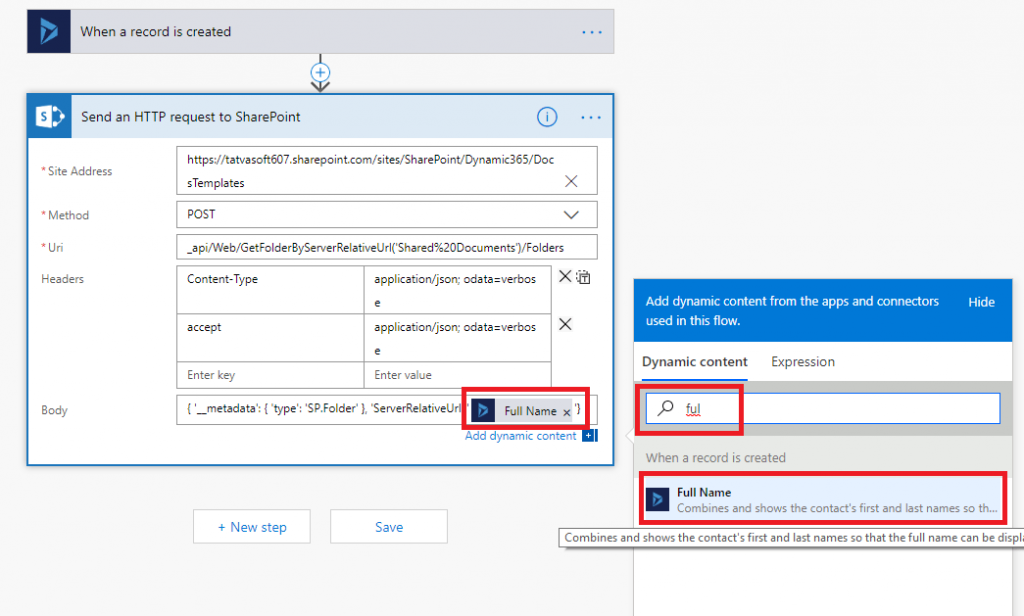Remove the Full Name token with its x
Screen dimensions: 1024x616
pos(566,410)
